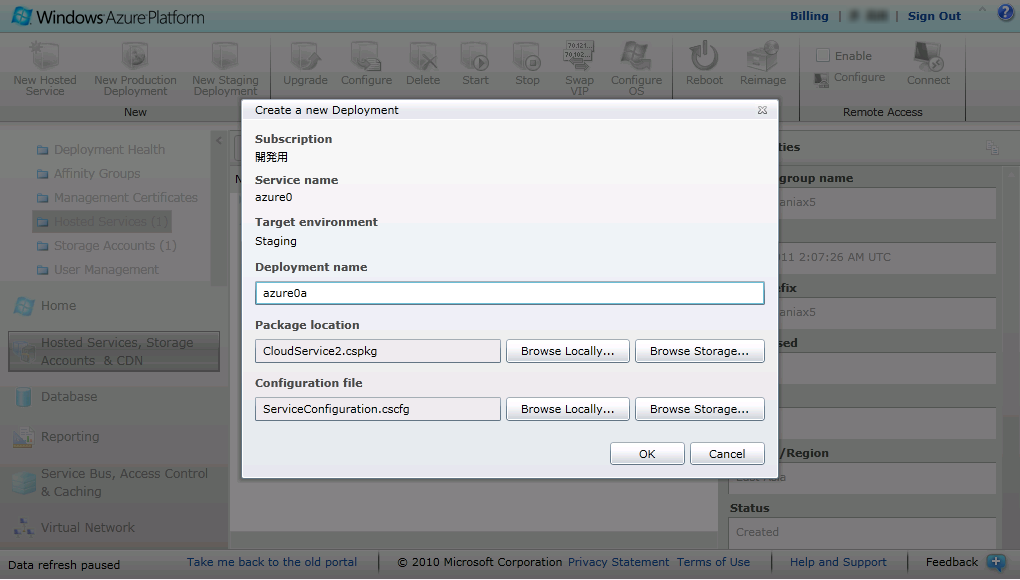Click the Feedback button icon
1020x580 pixels.
[x=996, y=562]
